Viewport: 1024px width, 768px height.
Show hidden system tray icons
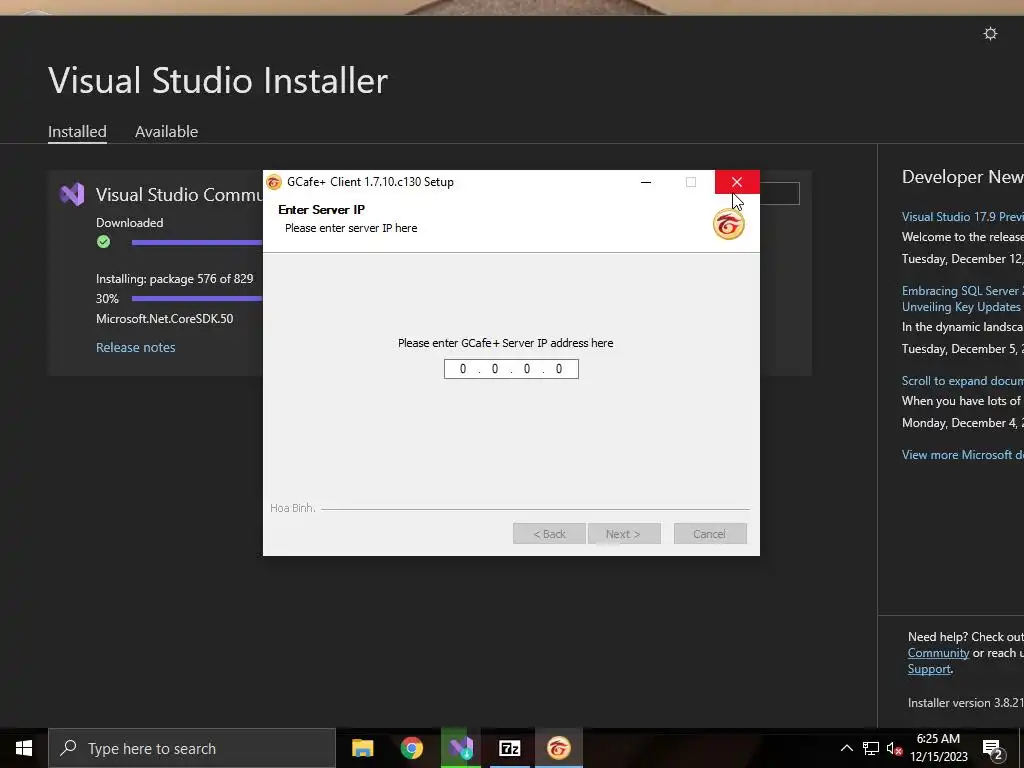pyautogui.click(x=846, y=748)
